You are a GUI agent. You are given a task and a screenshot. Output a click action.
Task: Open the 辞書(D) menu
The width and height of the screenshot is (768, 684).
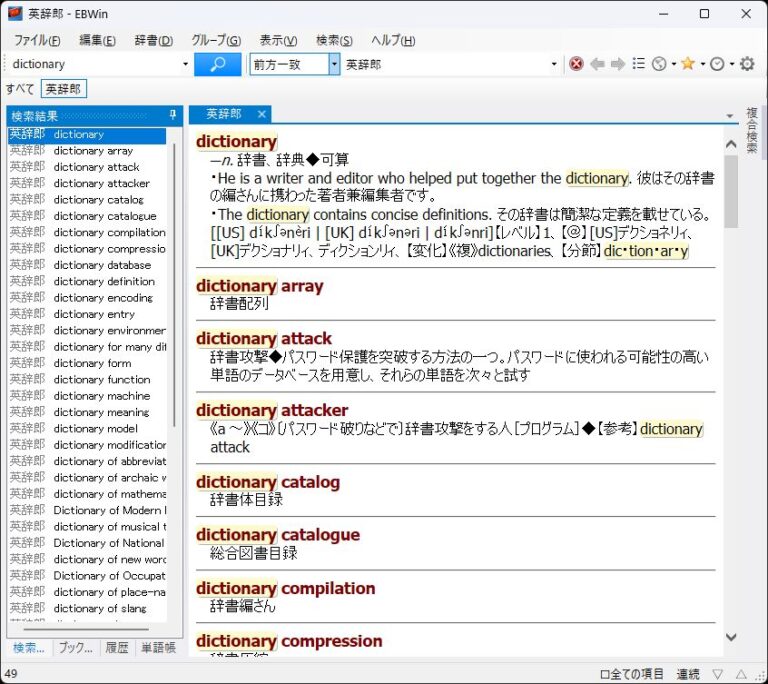pyautogui.click(x=153, y=40)
